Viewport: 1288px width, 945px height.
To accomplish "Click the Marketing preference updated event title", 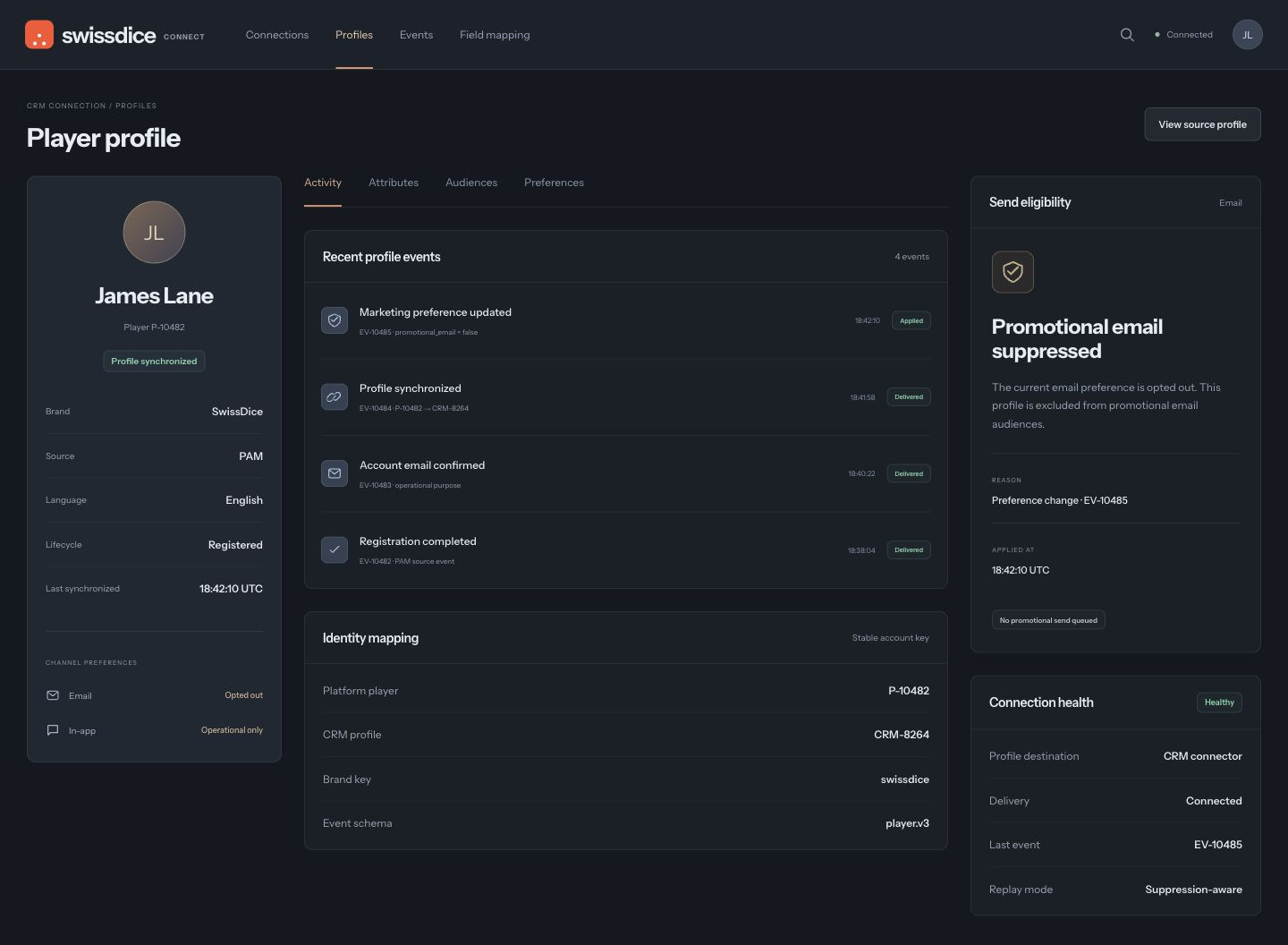I will (x=436, y=312).
